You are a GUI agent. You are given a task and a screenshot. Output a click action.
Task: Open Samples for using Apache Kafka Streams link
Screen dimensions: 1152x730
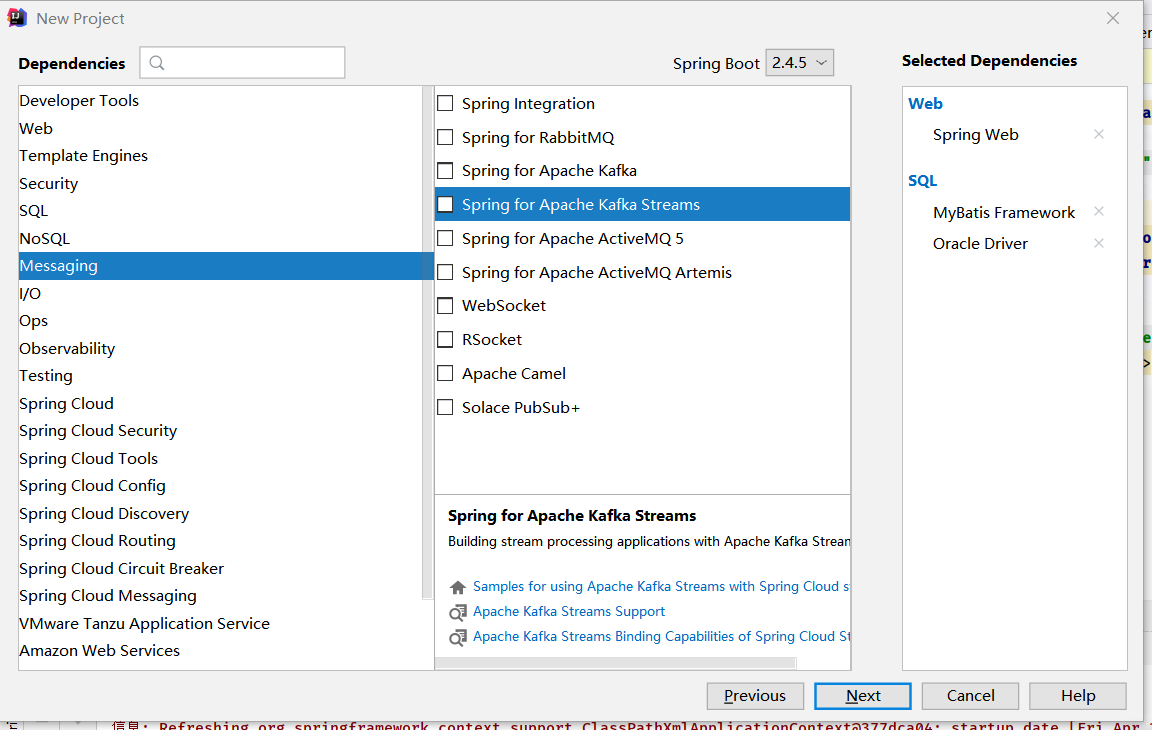coord(660,587)
